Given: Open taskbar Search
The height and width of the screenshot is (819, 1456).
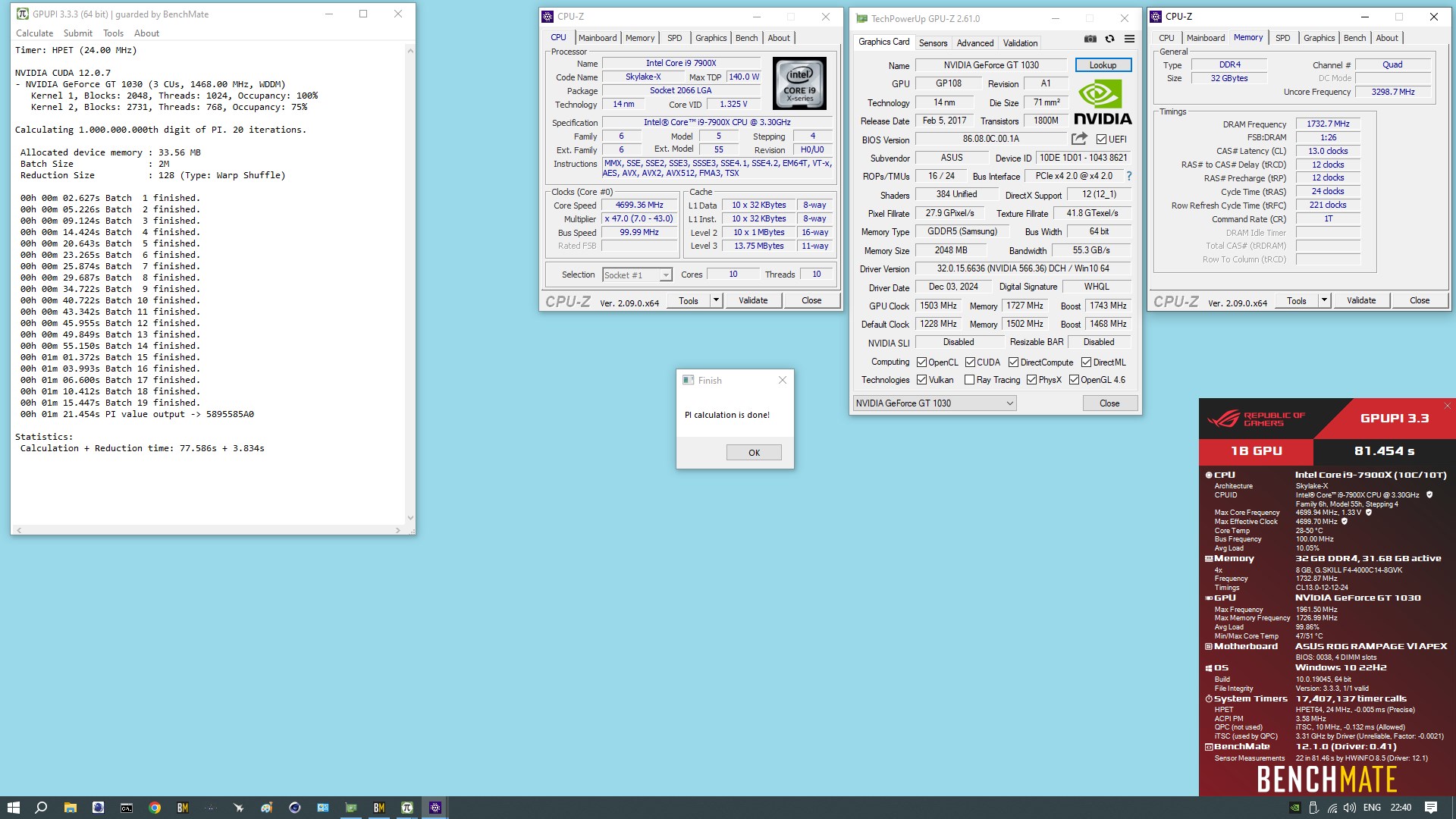Looking at the screenshot, I should coord(41,808).
